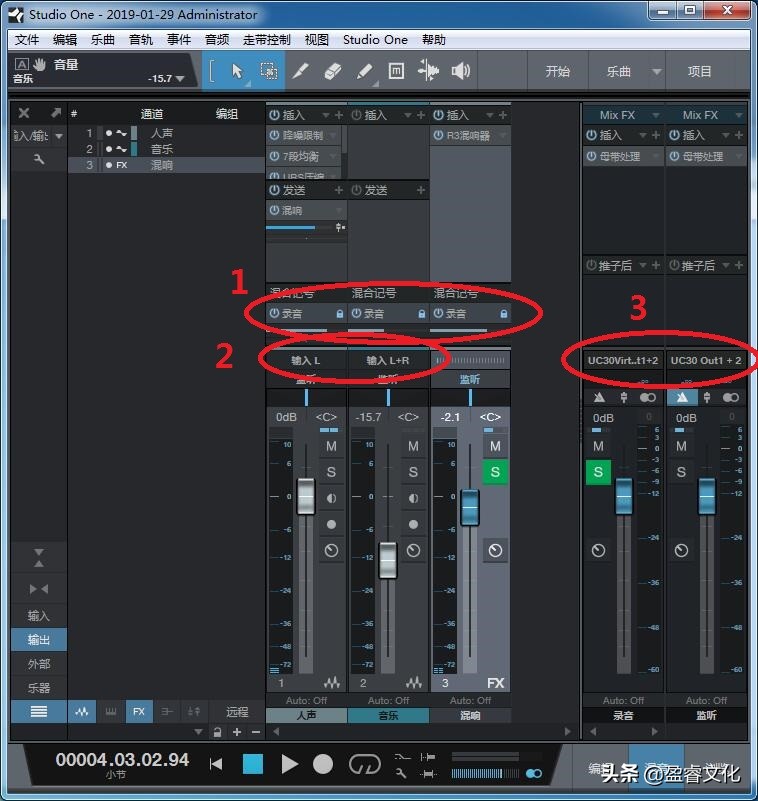
Task: Show 外部 devices panel
Action: 39,664
